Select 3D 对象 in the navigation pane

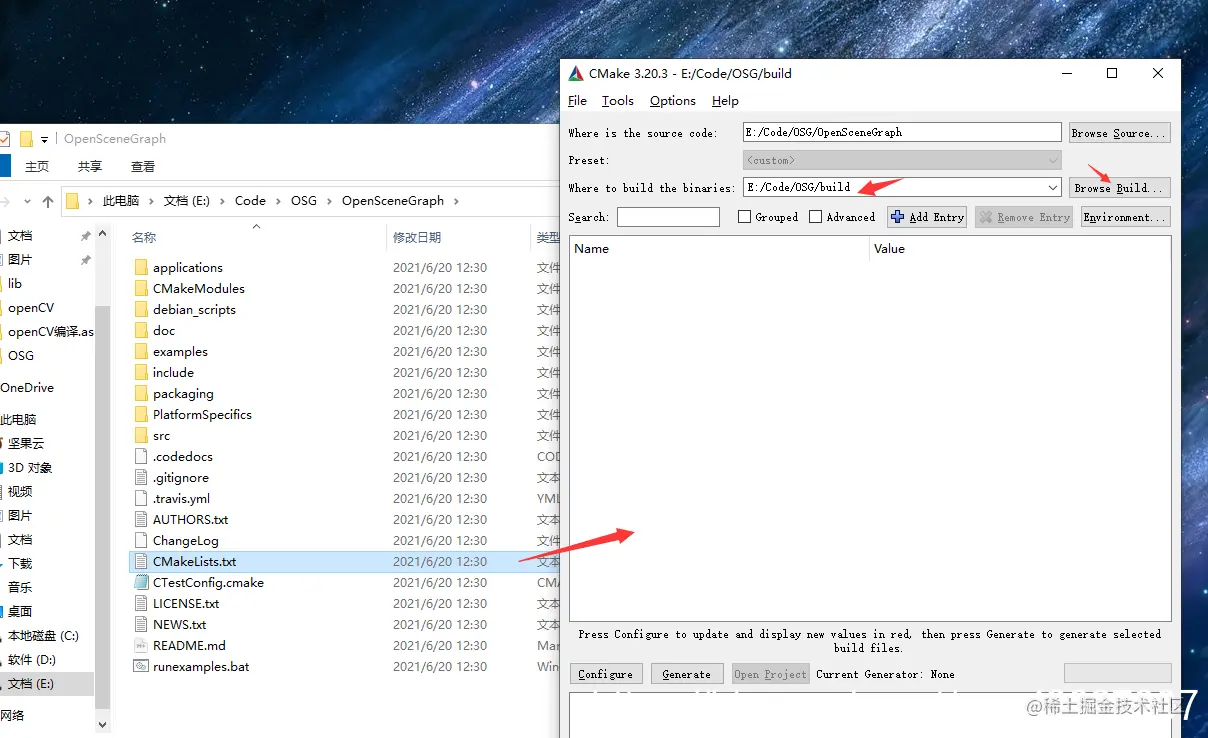[x=30, y=467]
